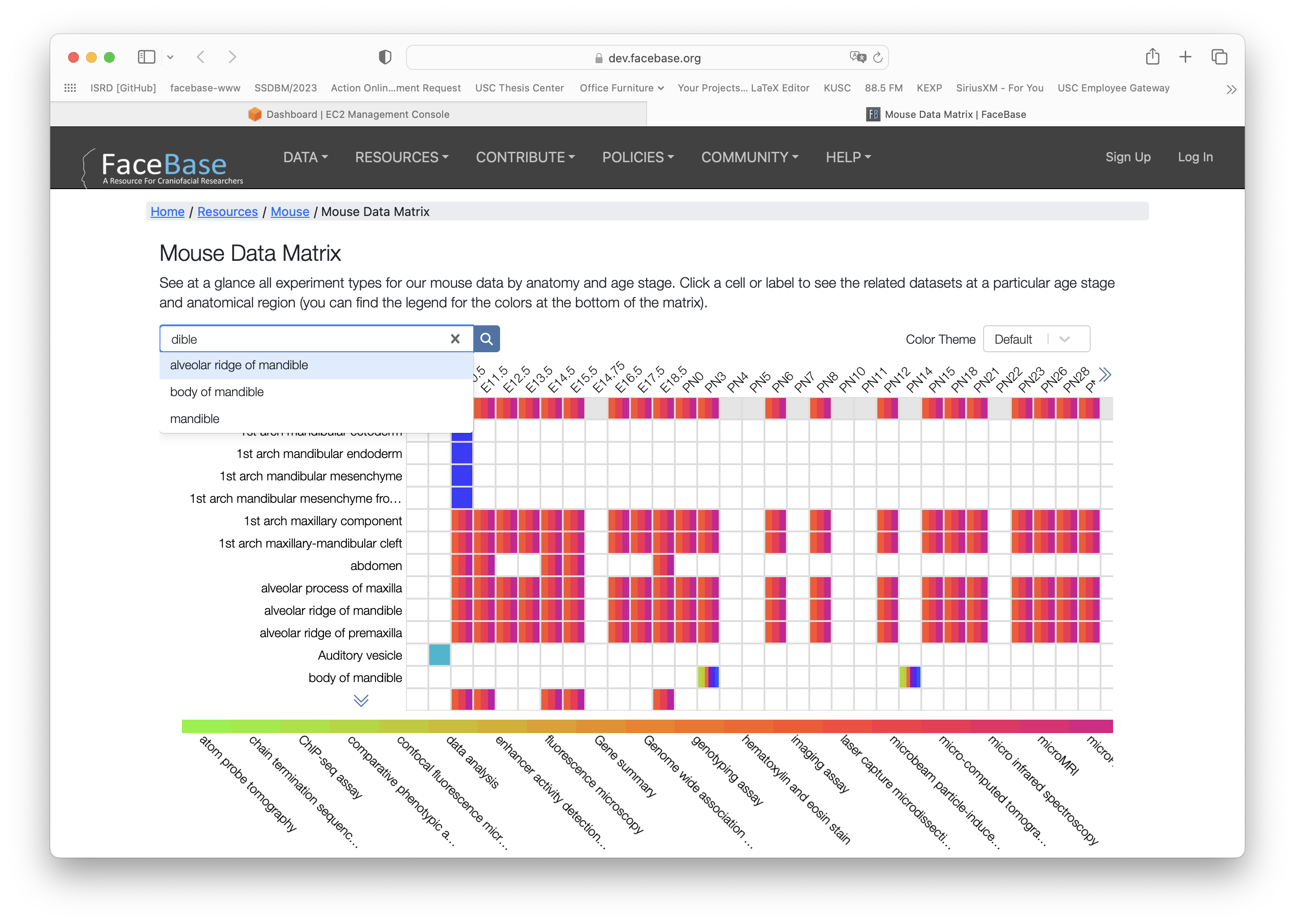Expand the CONTRIBUTE menu

[x=525, y=158]
